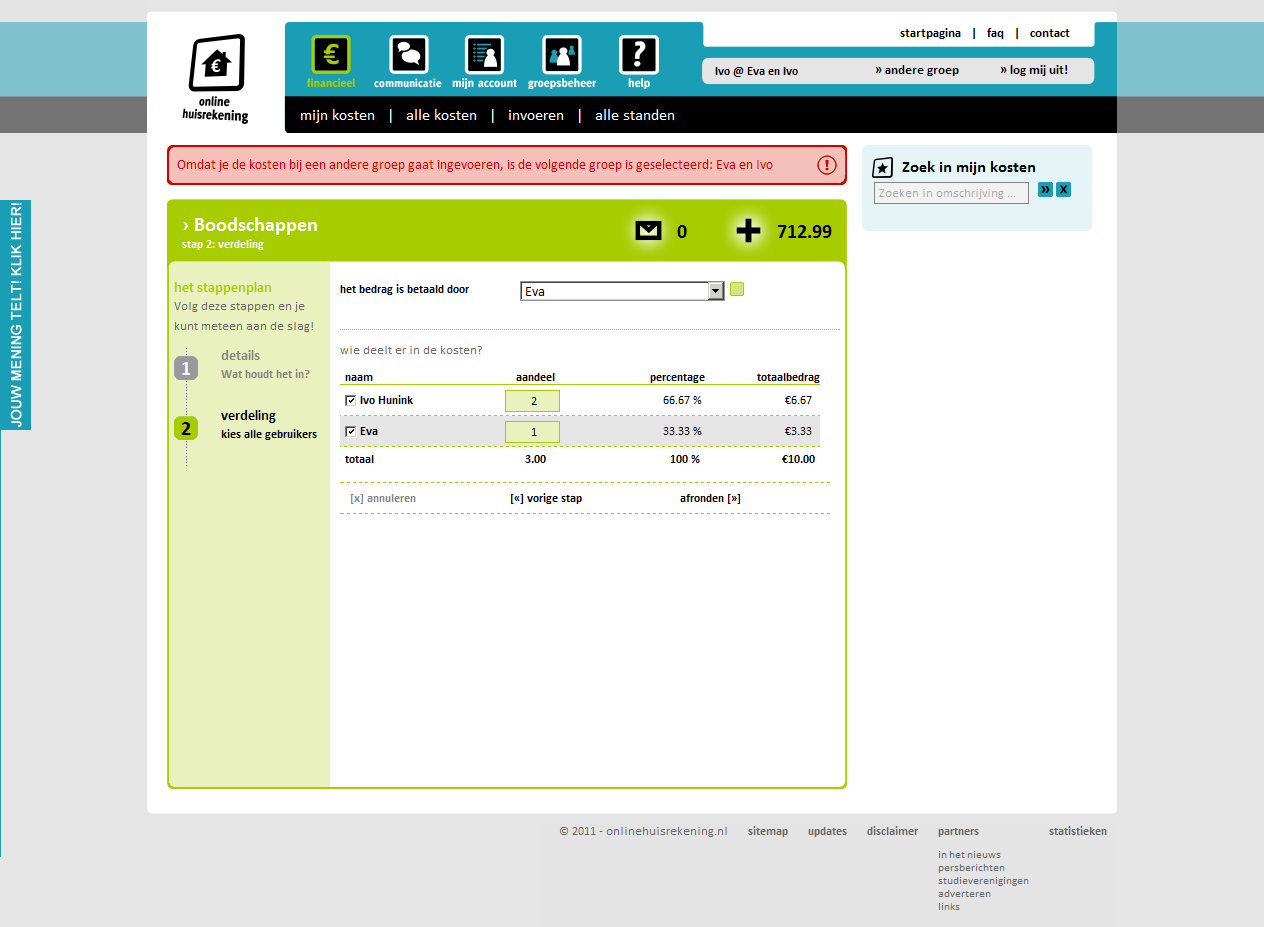Uncheck the Eva checkbox

click(x=350, y=431)
